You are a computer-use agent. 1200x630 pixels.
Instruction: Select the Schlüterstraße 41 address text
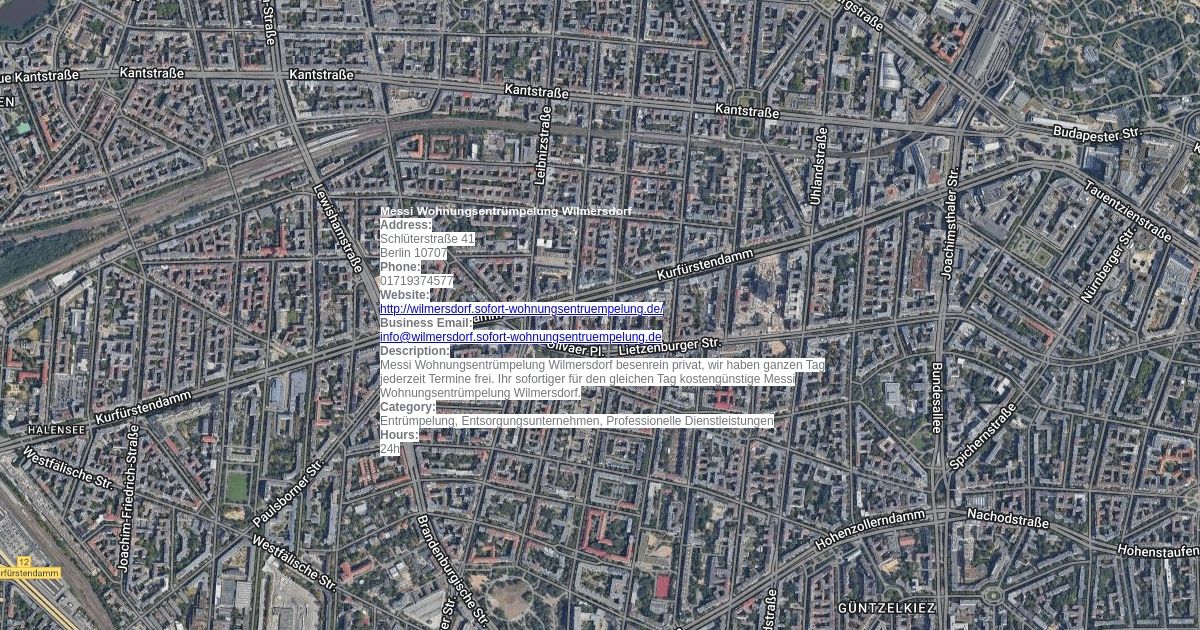point(427,239)
